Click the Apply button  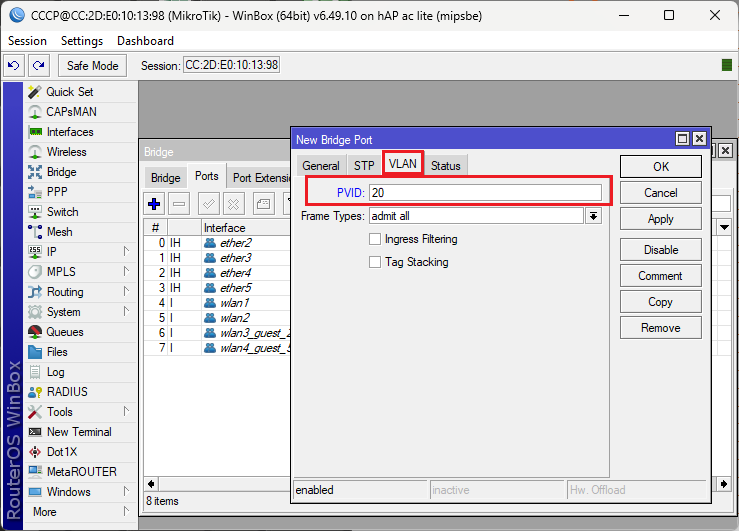point(661,219)
